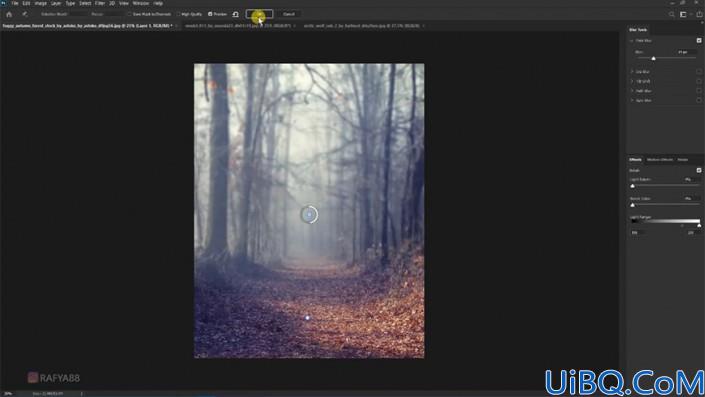The height and width of the screenshot is (397, 705).
Task: Click the Blur value input field
Action: coord(685,52)
